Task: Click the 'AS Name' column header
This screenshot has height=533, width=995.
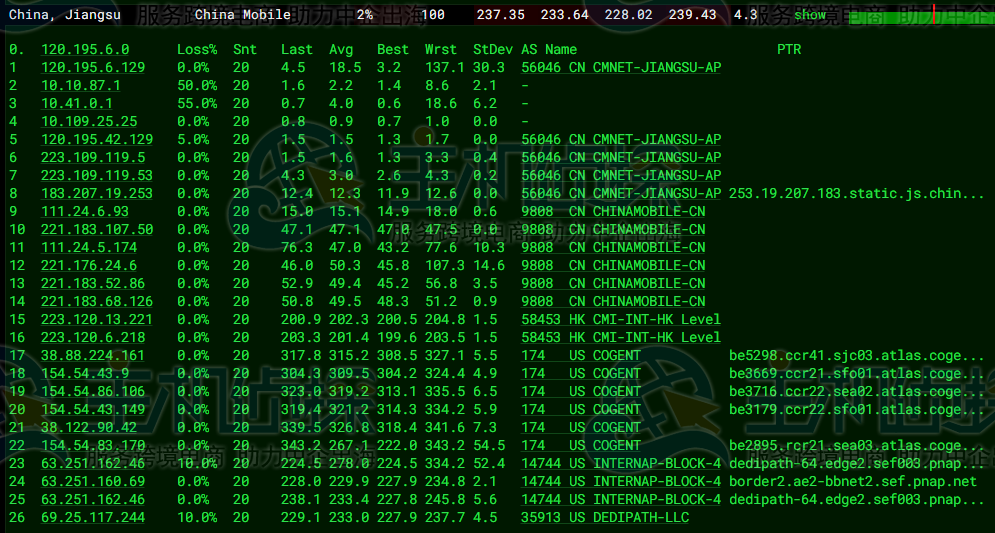Action: click(x=550, y=49)
